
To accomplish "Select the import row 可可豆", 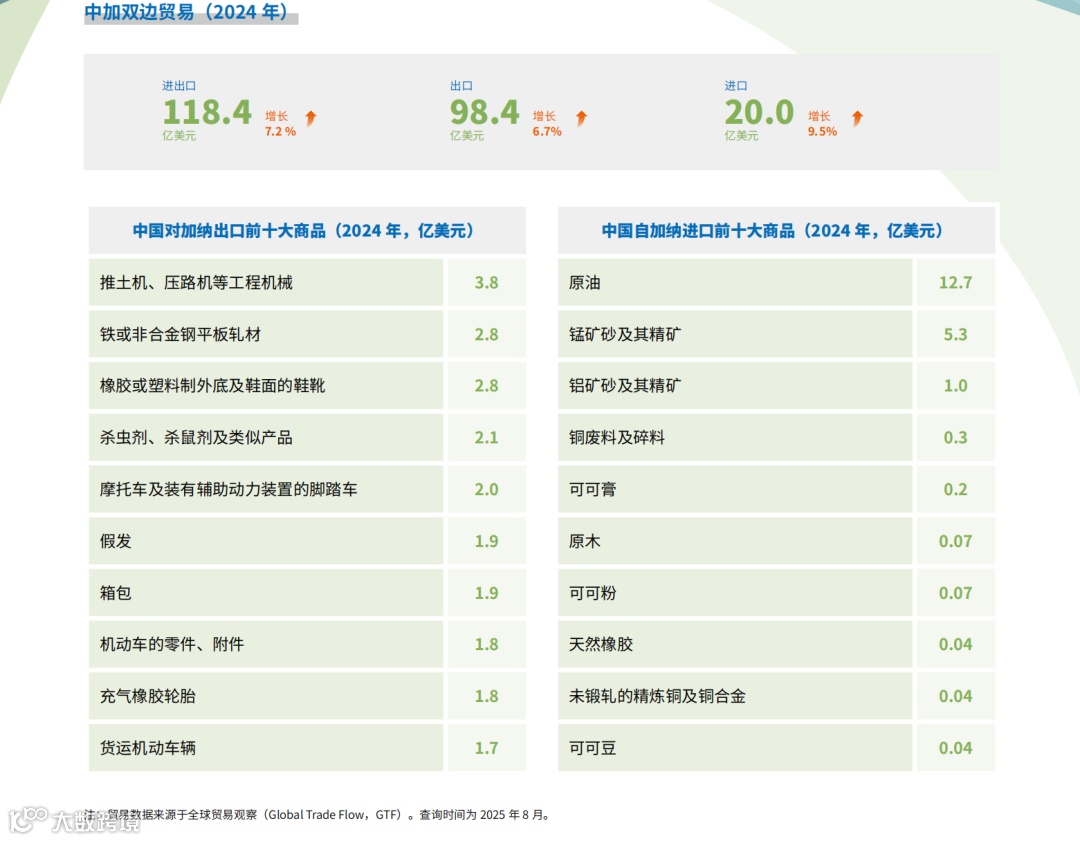I will [735, 747].
